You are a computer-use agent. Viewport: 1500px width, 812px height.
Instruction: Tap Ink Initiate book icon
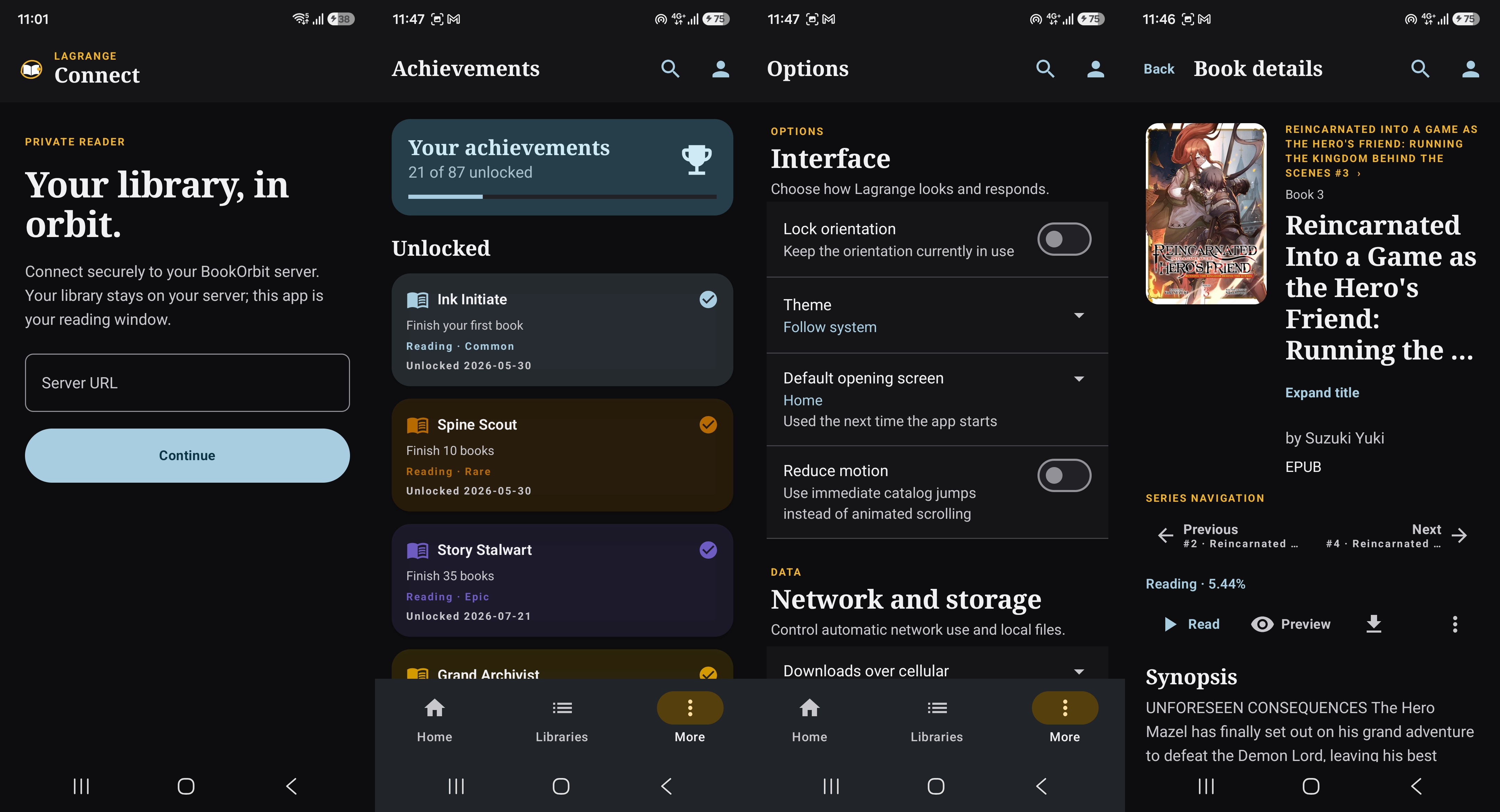pyautogui.click(x=417, y=300)
